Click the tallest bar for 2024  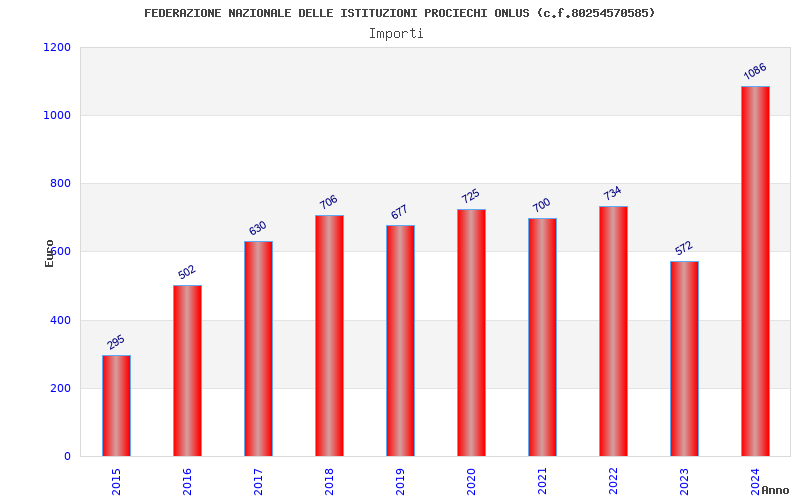coord(755,271)
